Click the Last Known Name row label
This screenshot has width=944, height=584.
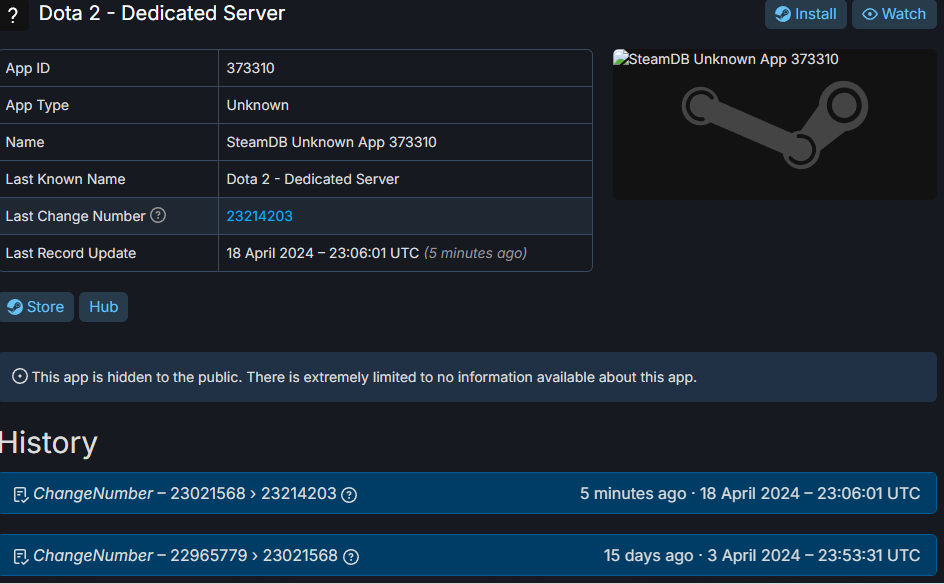pyautogui.click(x=66, y=179)
